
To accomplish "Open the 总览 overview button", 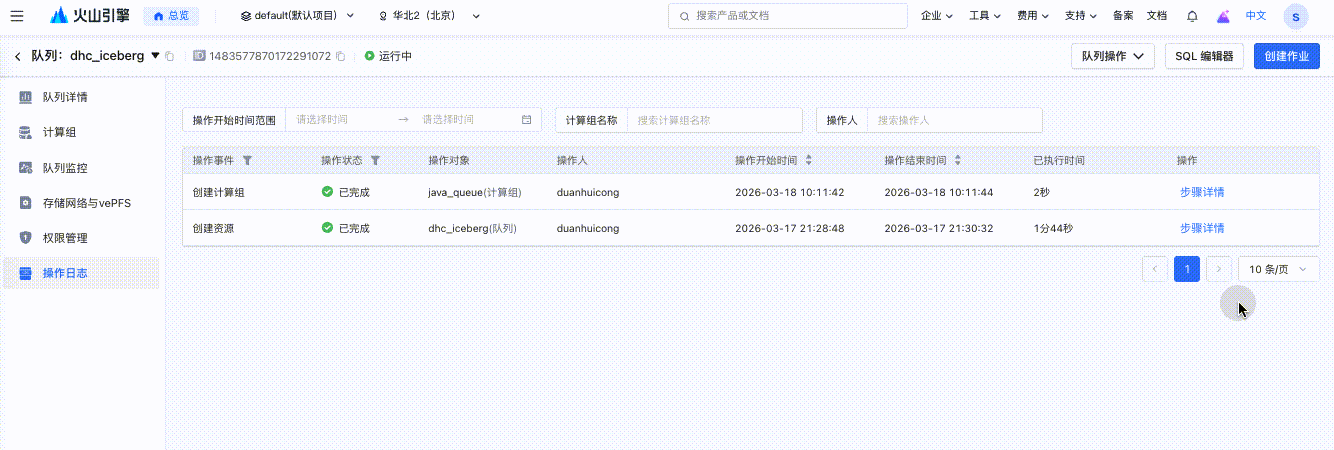I will tap(170, 16).
